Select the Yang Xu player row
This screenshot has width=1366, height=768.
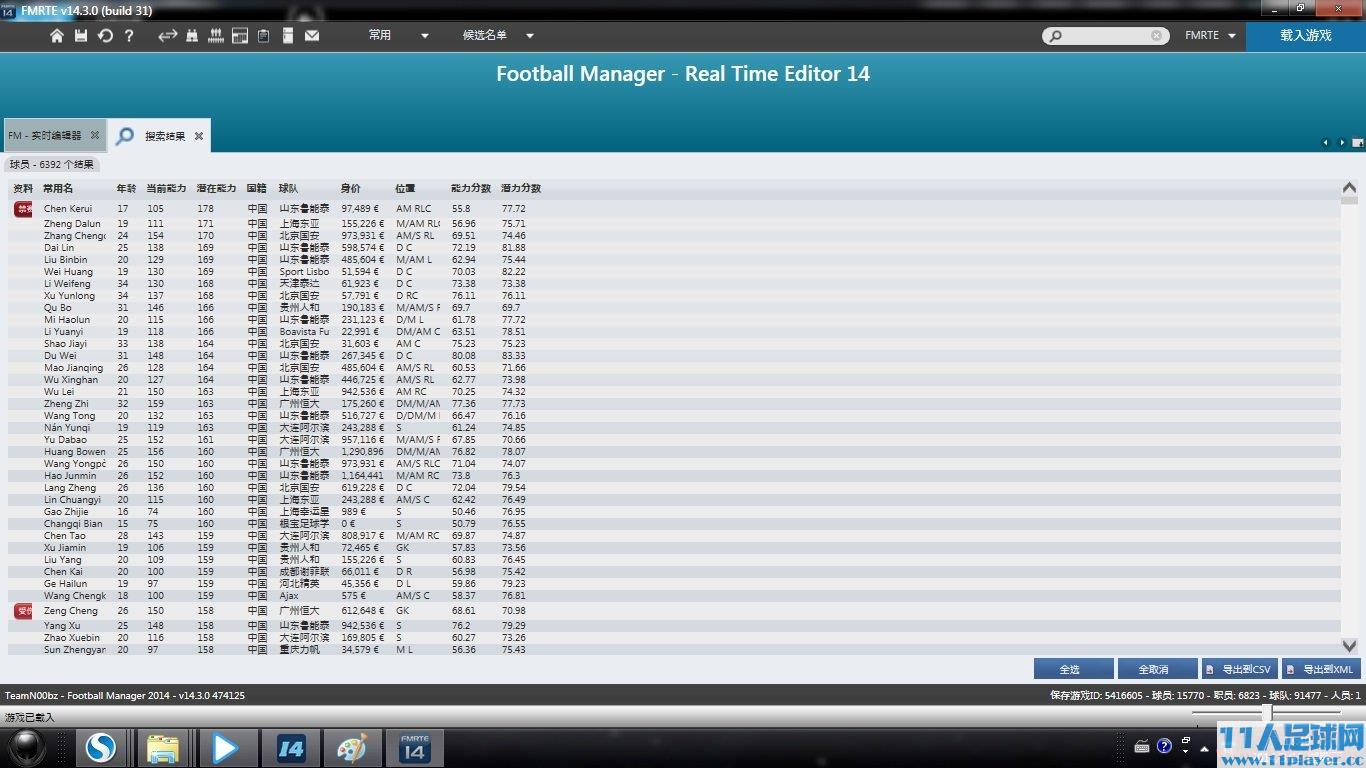pyautogui.click(x=674, y=626)
